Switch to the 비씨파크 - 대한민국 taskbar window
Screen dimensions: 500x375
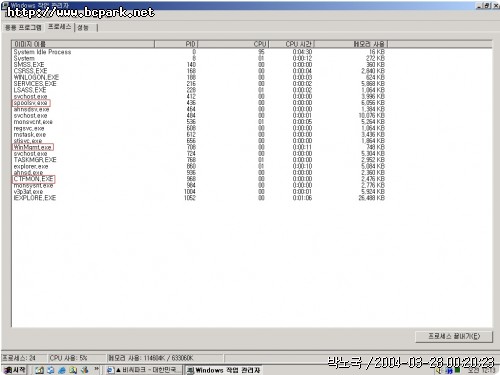click(x=144, y=370)
